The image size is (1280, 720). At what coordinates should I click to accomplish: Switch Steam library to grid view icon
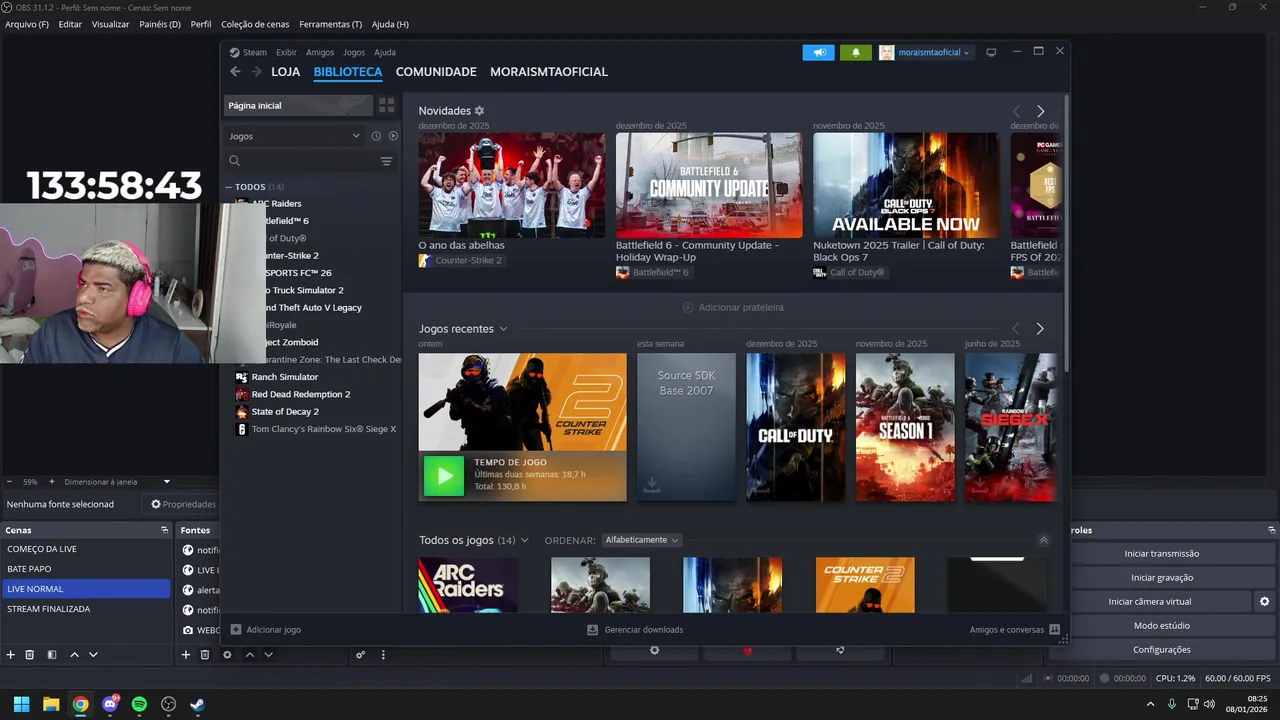[386, 105]
